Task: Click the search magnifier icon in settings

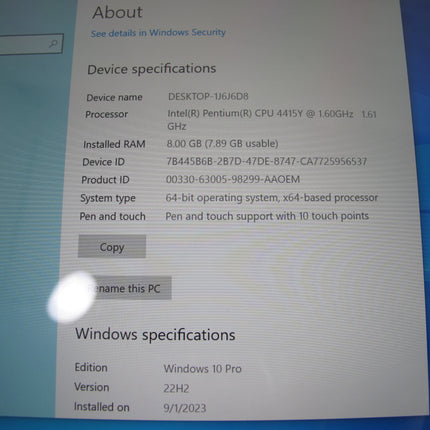Action: pyautogui.click(x=53, y=44)
